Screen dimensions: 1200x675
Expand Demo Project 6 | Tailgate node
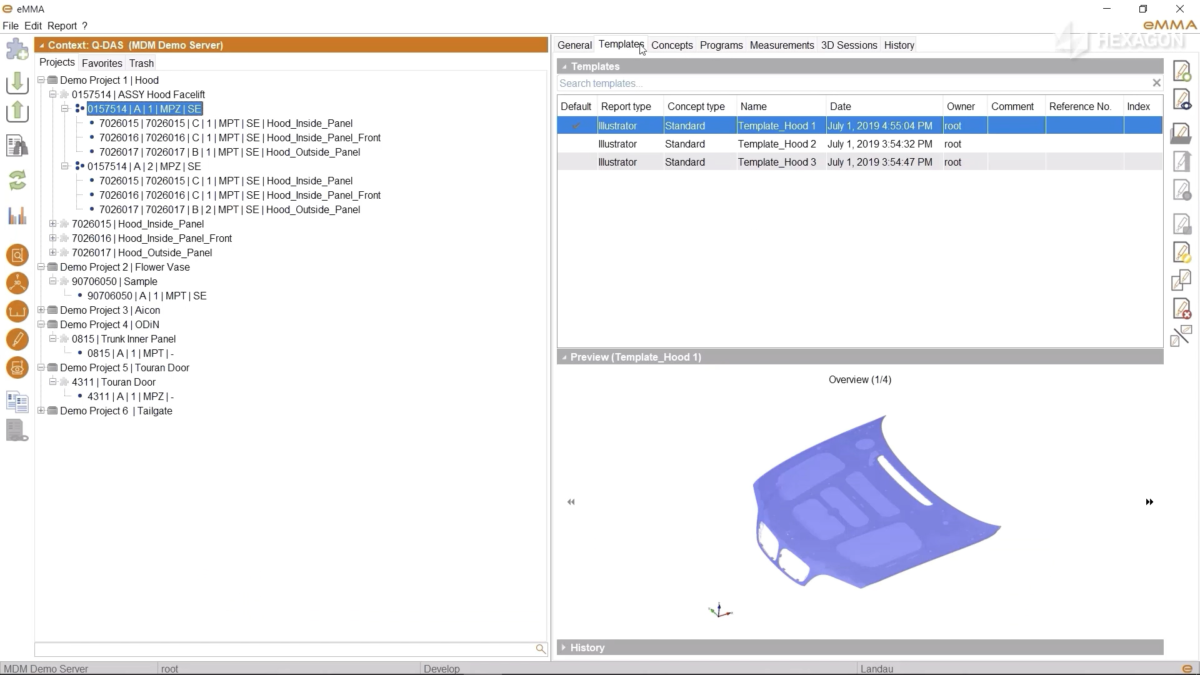(41, 411)
